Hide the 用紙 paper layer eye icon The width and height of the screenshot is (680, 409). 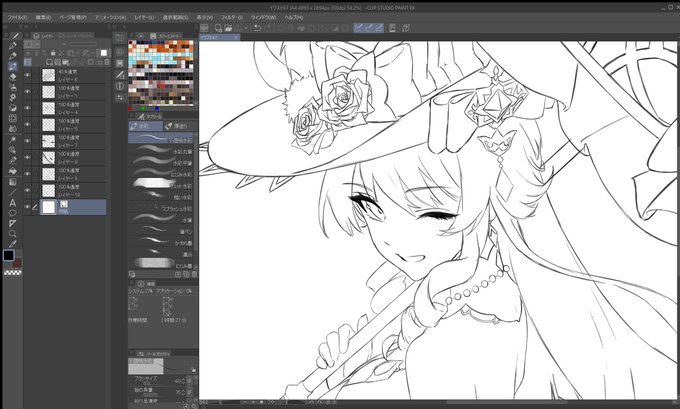pyautogui.click(x=28, y=207)
